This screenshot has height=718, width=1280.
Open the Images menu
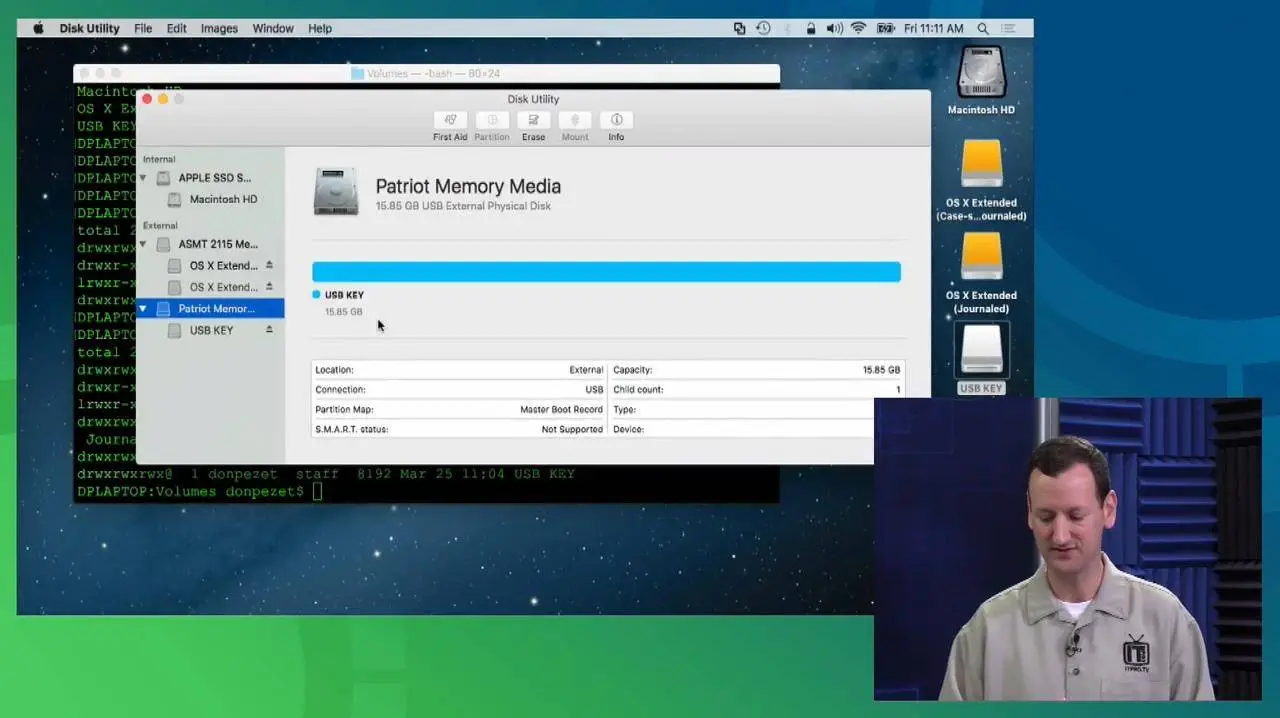pyautogui.click(x=219, y=28)
